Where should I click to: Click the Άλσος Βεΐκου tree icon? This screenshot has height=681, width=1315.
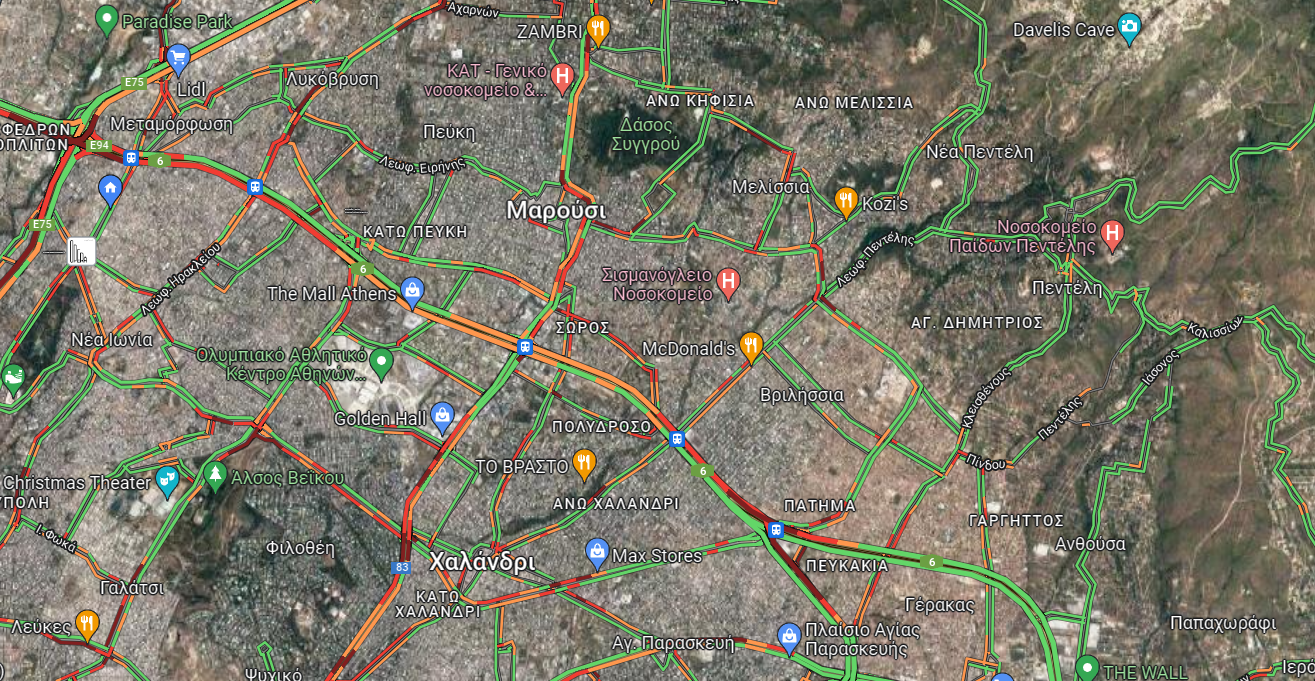click(x=215, y=475)
